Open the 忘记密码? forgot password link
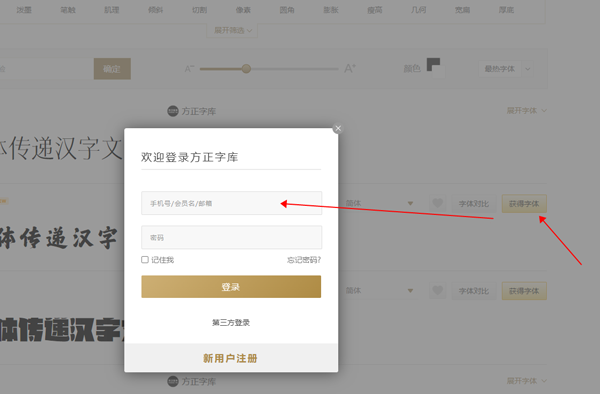This screenshot has width=600, height=394. 304,260
